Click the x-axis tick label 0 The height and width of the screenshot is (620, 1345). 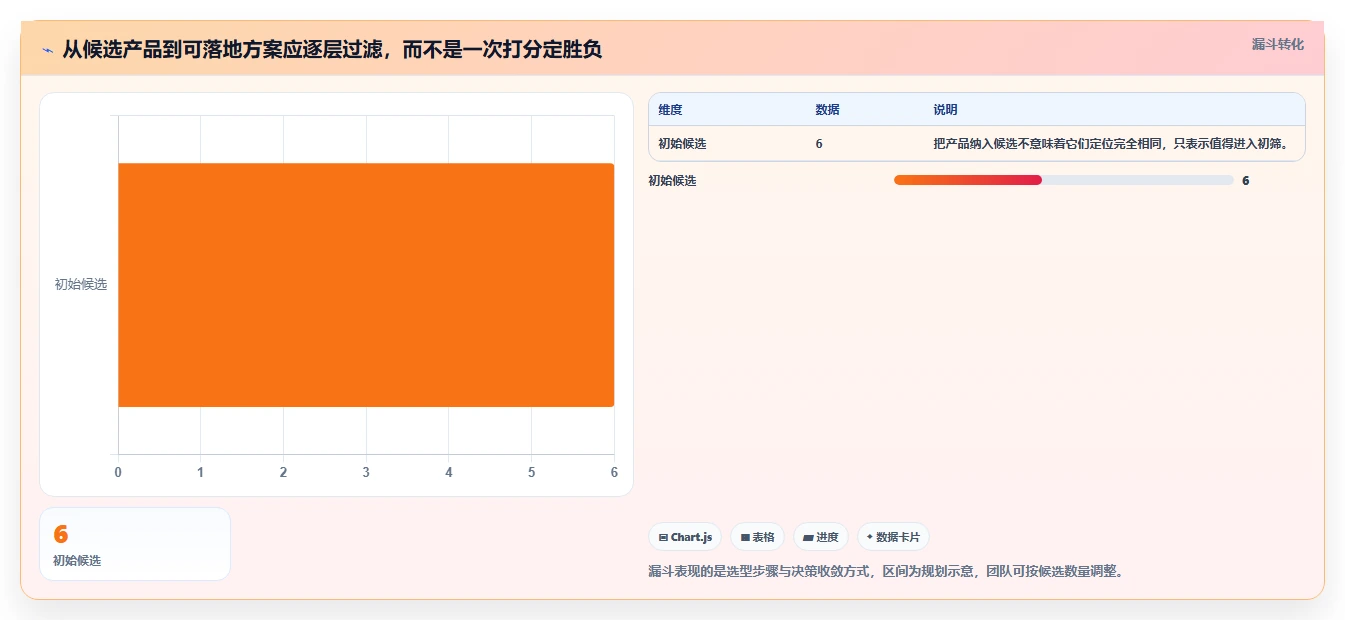(118, 472)
